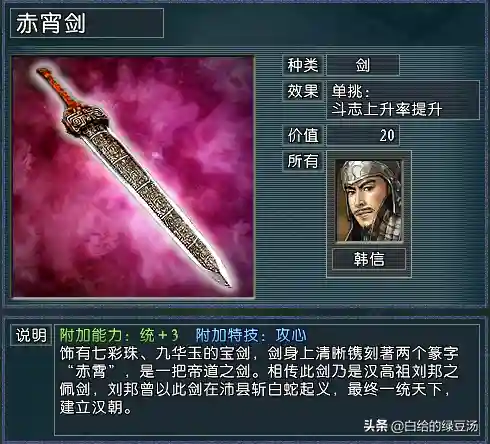Click the sword blade tip in artwork
The image size is (490, 444).
pyautogui.click(x=222, y=278)
